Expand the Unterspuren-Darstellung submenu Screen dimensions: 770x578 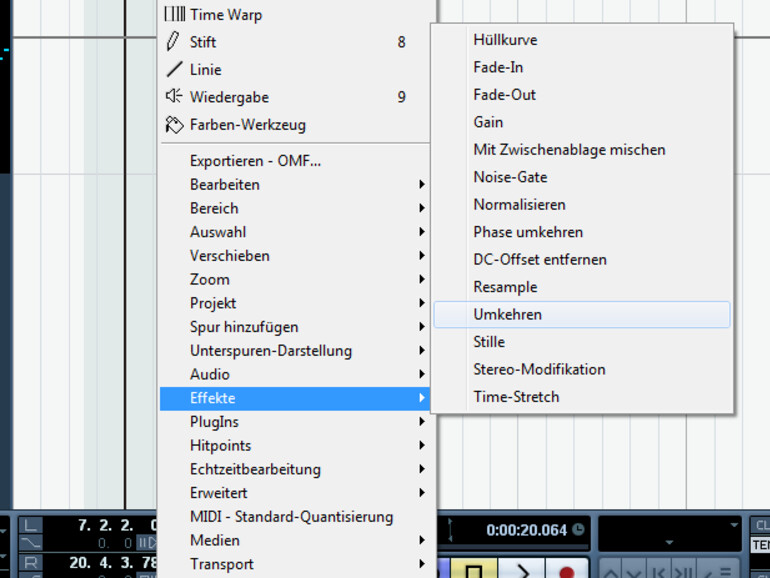[x=295, y=351]
